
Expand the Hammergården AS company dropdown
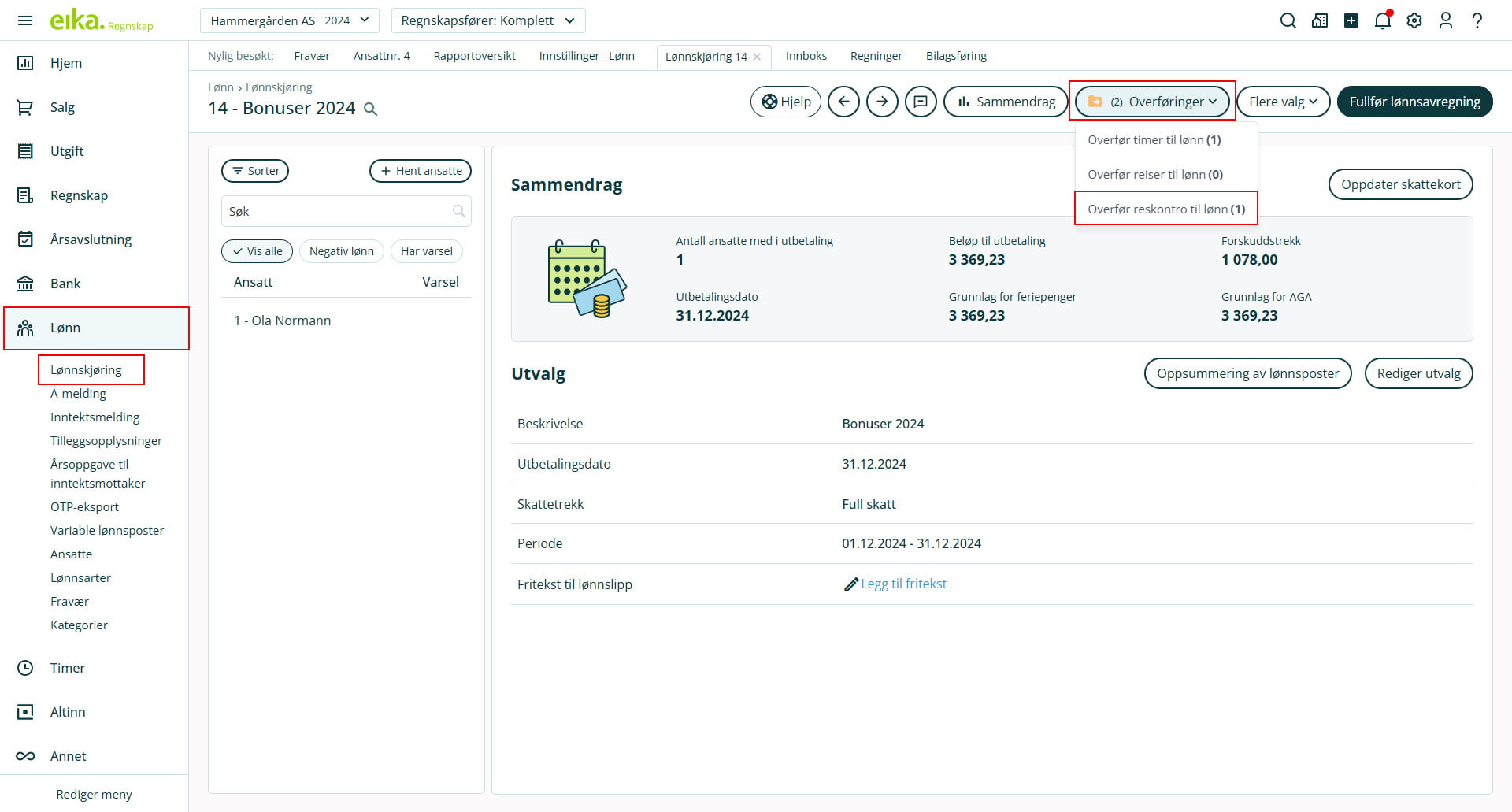point(289,20)
